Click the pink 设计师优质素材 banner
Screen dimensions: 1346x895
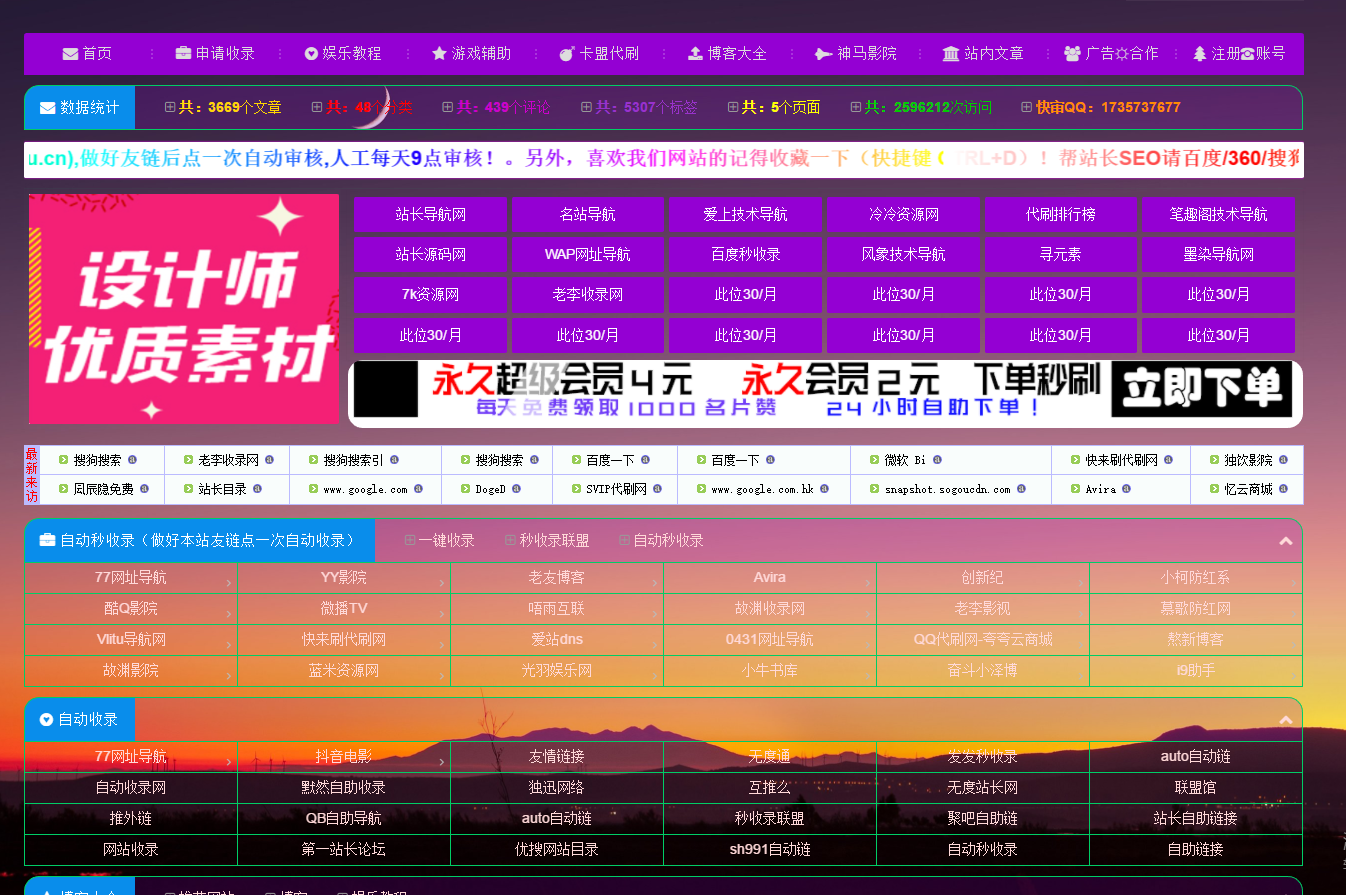click(x=182, y=308)
